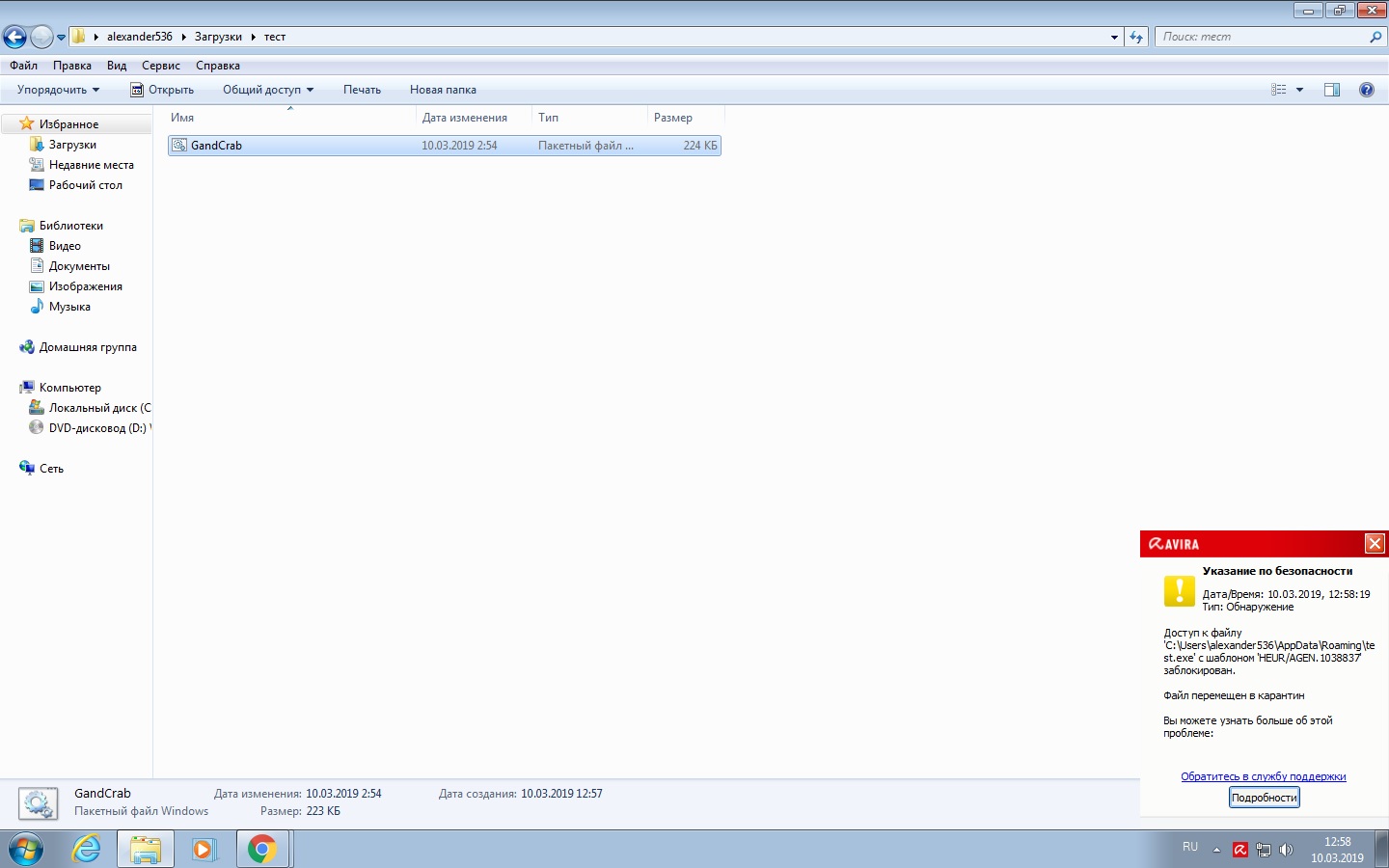Screen dimensions: 1389x868
Task: Open the Windows Start menu
Action: 26,850
